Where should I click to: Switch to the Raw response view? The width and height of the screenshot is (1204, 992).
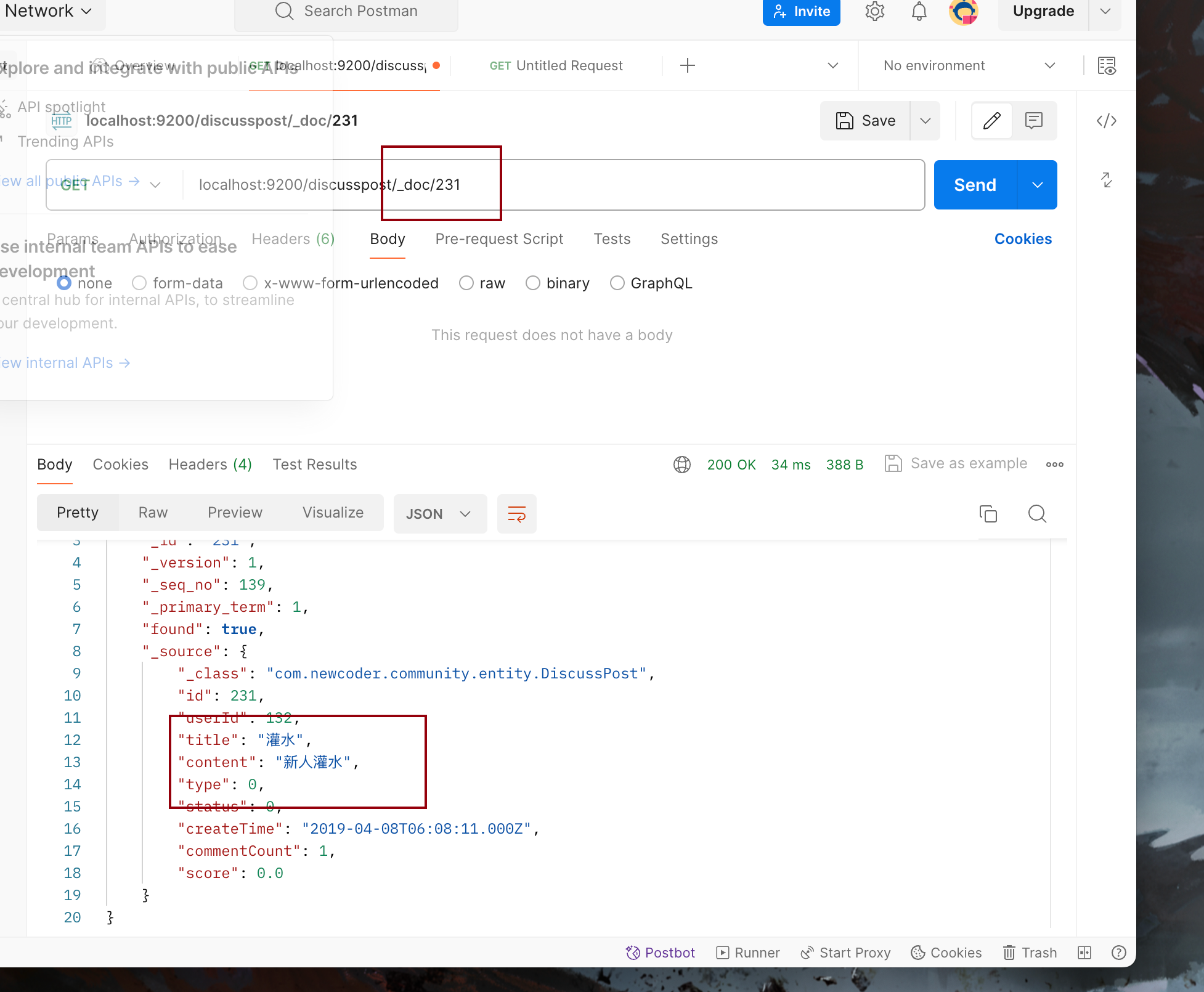(x=153, y=513)
